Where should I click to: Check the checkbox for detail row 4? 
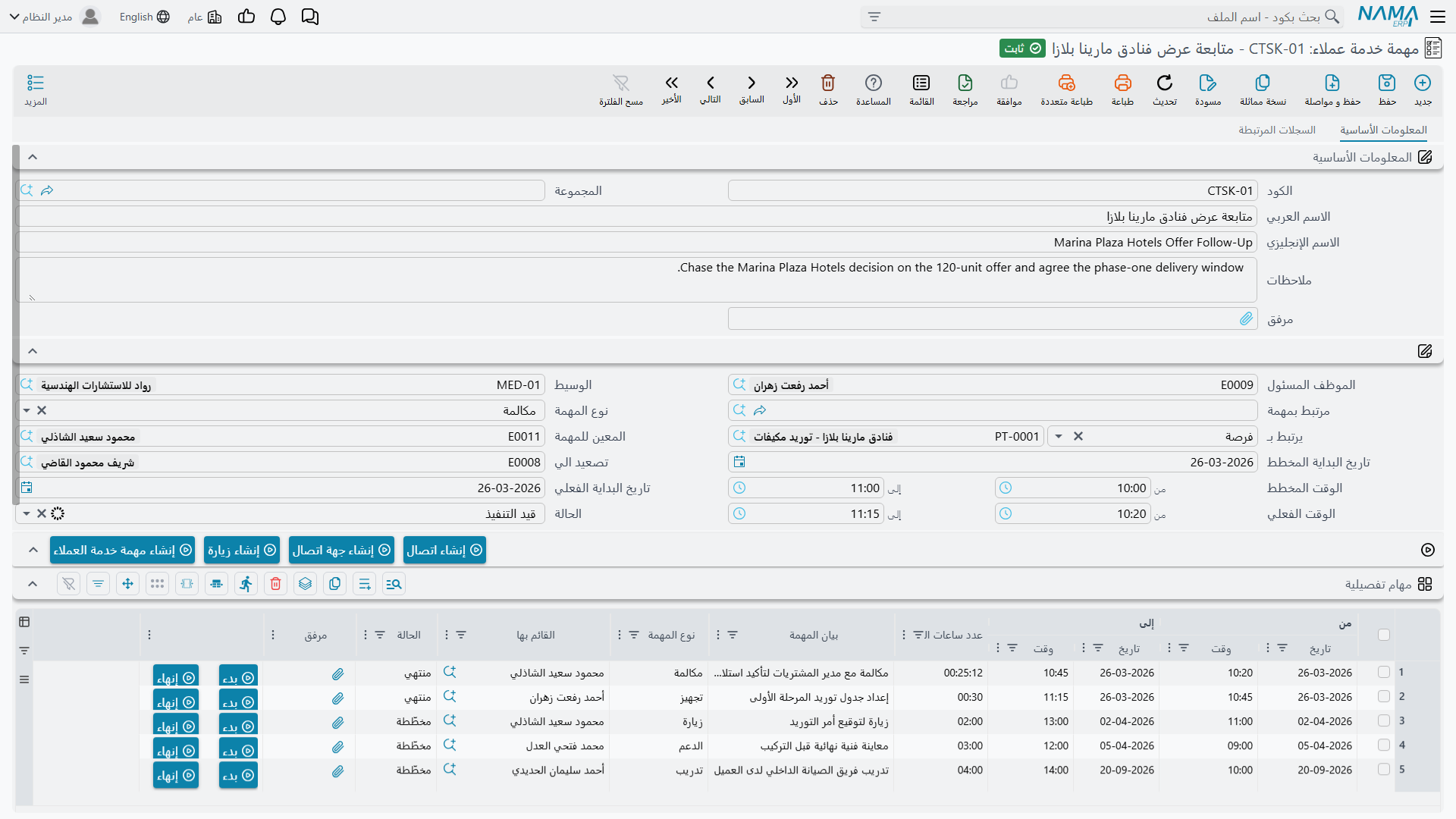[x=1384, y=745]
